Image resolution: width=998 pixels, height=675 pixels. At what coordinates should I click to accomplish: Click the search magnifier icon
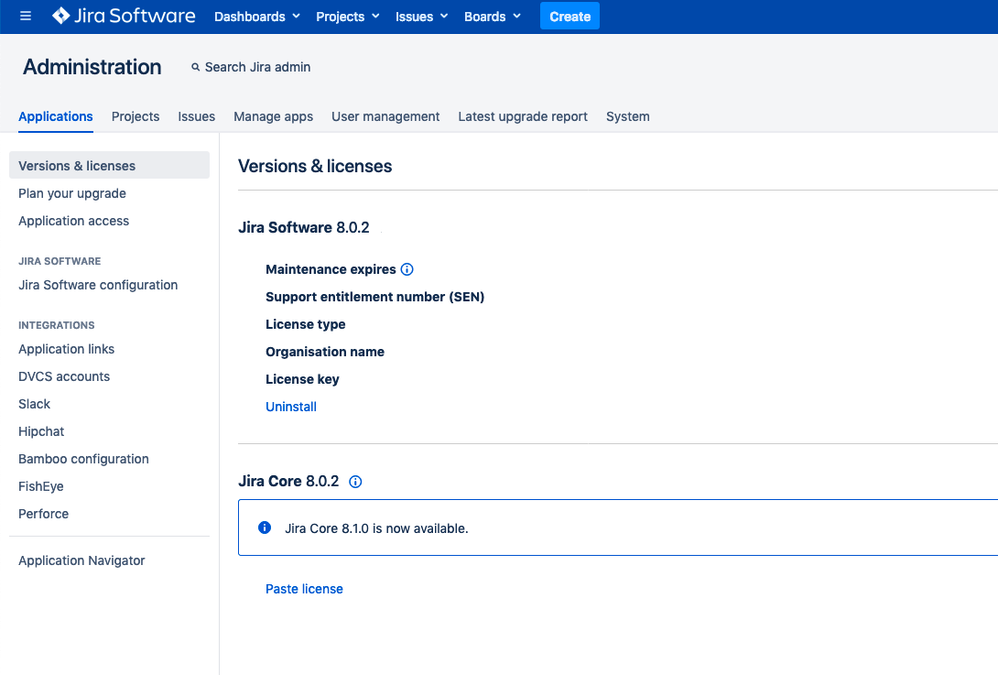point(195,67)
